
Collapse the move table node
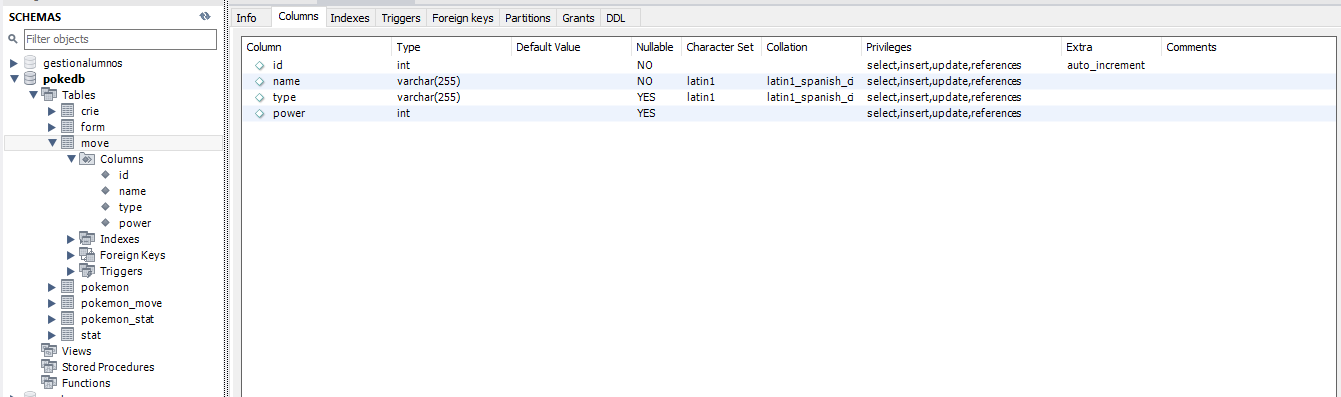click(x=52, y=143)
